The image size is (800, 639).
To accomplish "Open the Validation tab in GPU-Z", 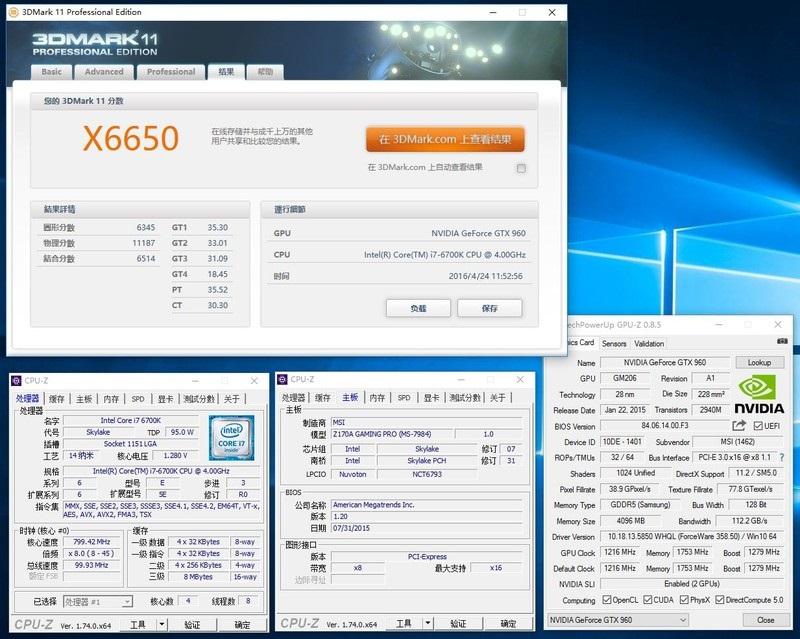I will 649,343.
